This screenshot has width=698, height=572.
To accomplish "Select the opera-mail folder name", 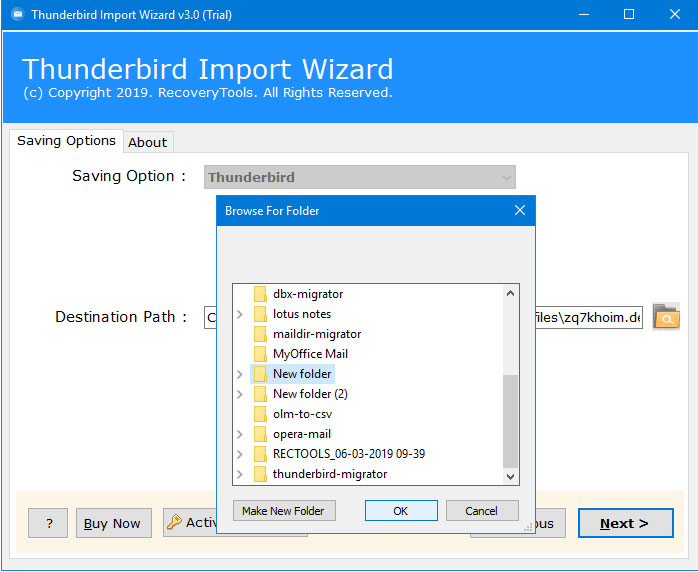I will (x=302, y=434).
